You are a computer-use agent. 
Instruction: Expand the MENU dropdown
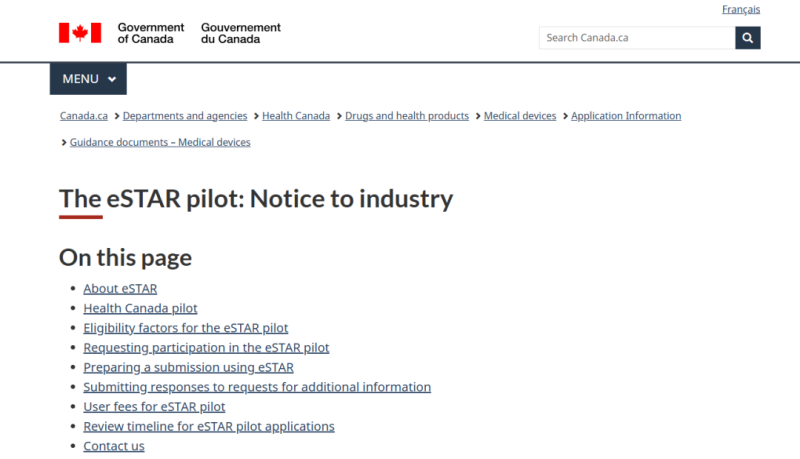pos(88,79)
